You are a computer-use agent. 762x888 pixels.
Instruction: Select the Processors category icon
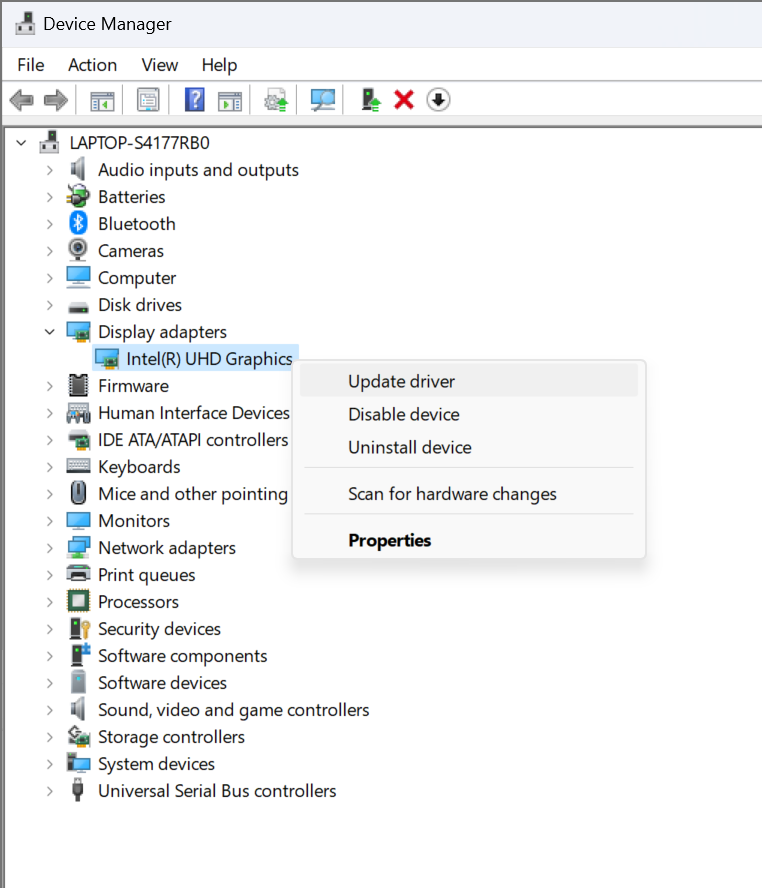tap(78, 601)
